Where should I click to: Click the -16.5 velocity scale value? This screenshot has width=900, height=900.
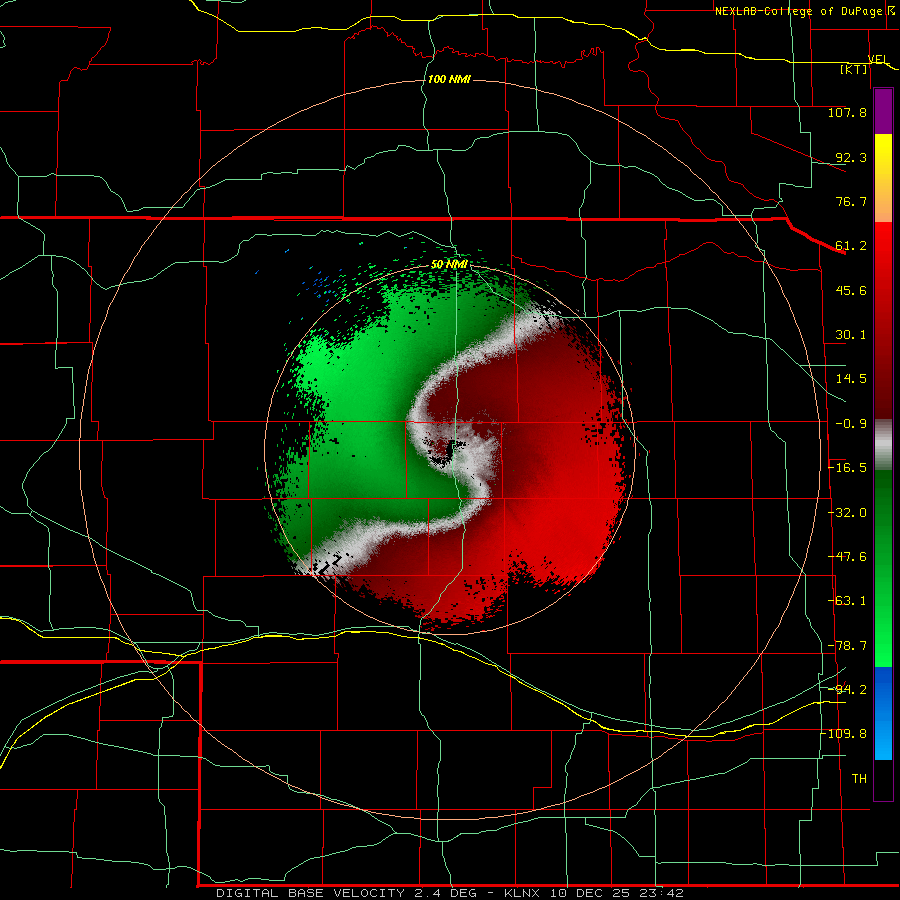coord(847,468)
